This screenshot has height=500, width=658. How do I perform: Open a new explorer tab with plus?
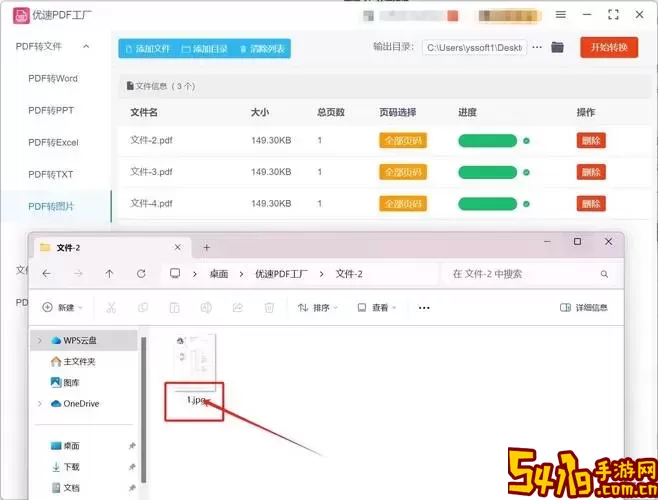(206, 247)
